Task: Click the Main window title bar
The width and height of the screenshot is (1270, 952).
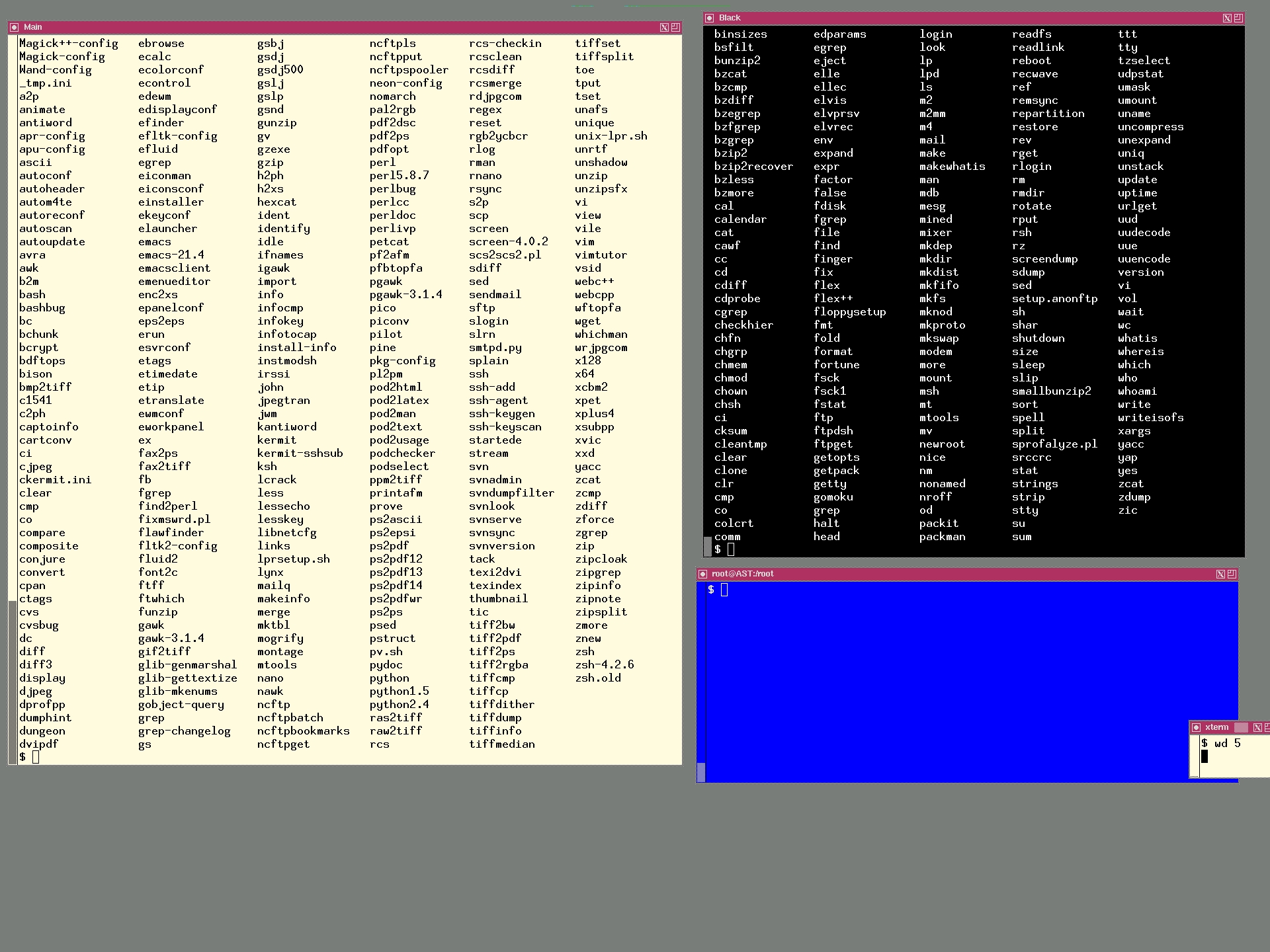Action: (x=331, y=27)
